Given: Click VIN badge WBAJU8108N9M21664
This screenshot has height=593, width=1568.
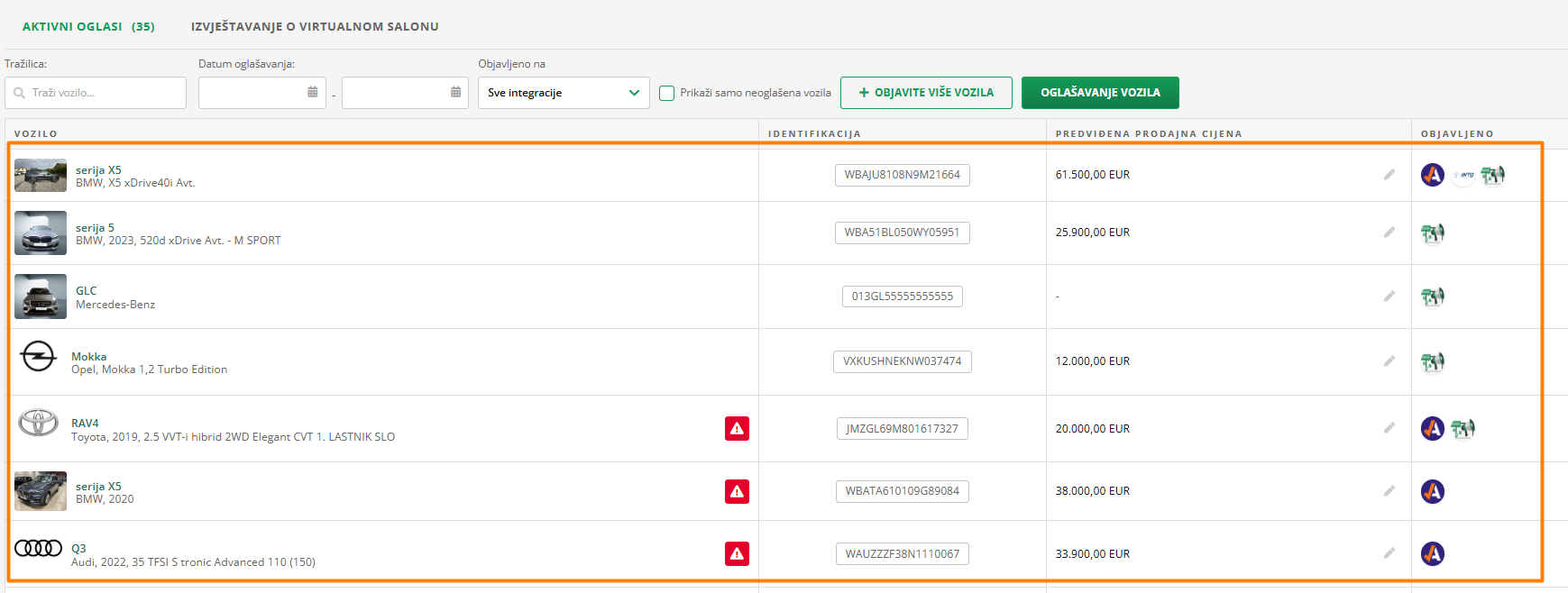Looking at the screenshot, I should click(x=903, y=175).
